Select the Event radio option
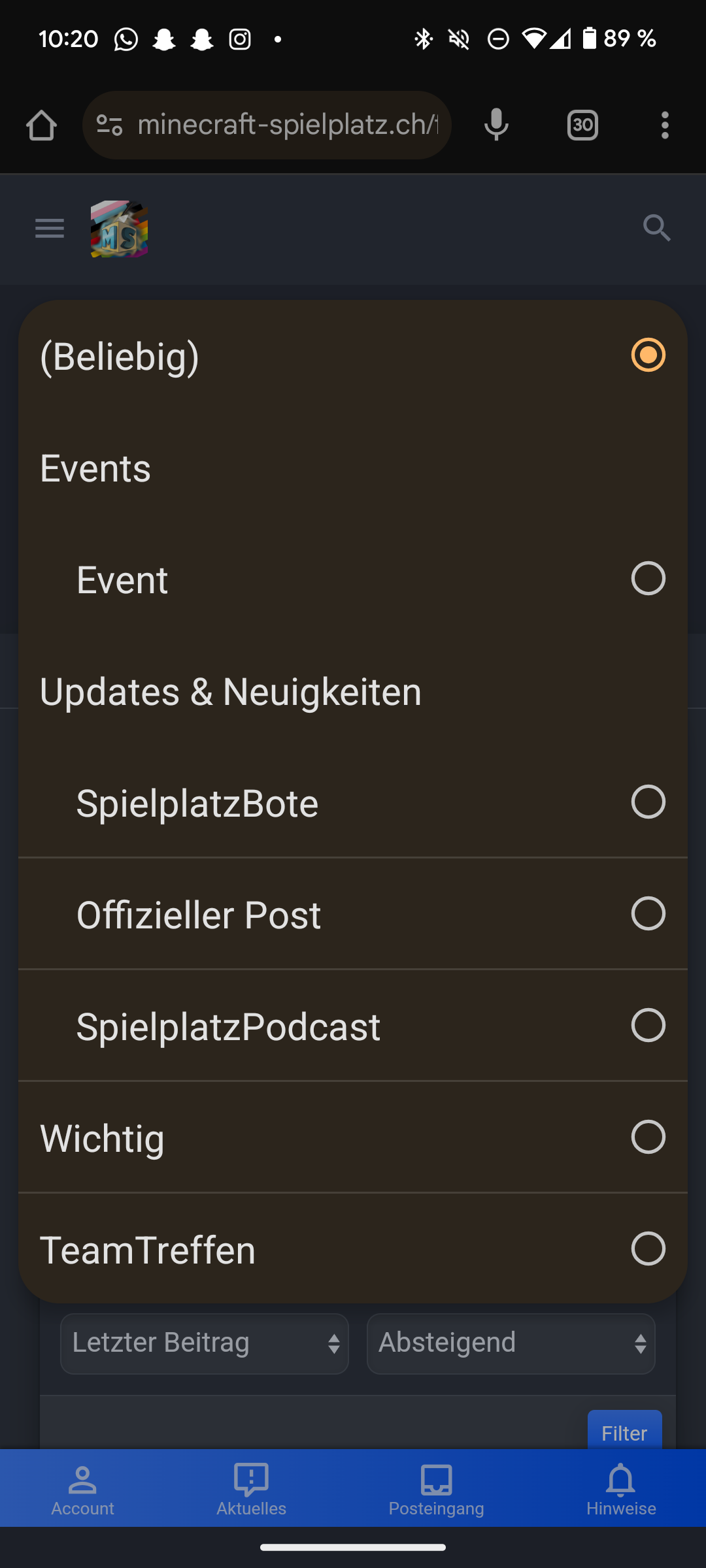Screen dimensions: 706x1568 648,579
